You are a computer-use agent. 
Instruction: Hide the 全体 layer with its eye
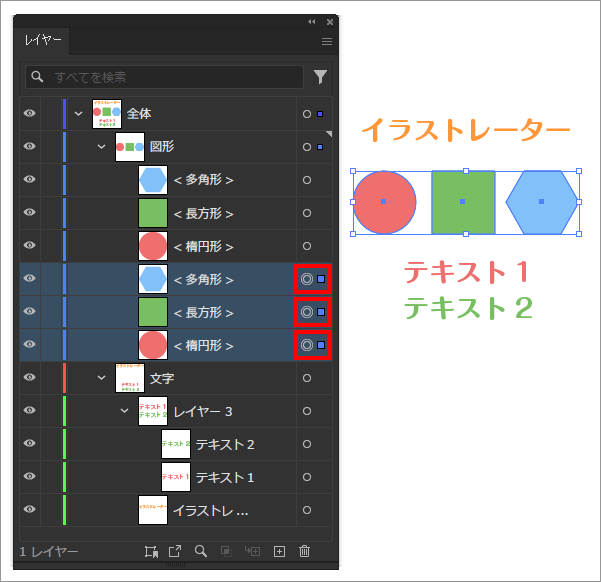pos(30,113)
